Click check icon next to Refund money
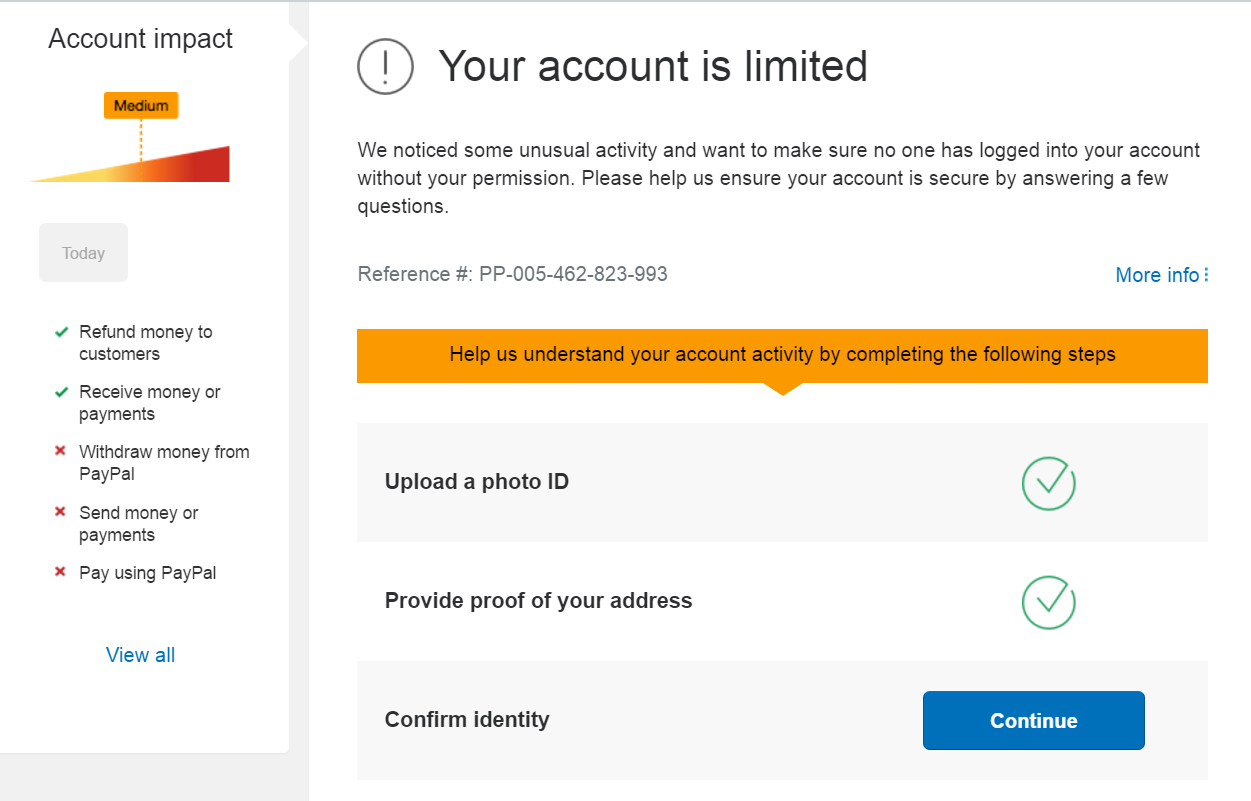 (x=62, y=332)
